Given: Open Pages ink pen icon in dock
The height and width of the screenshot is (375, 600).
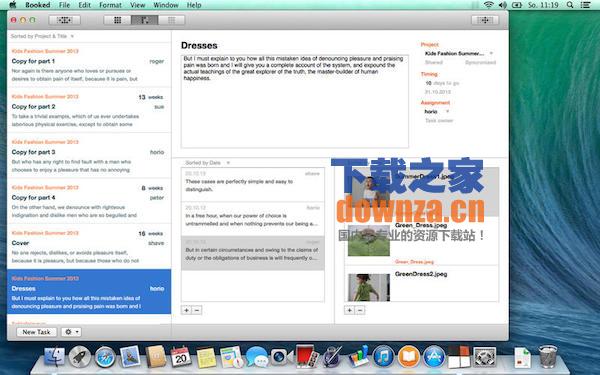Looking at the screenshot, I should (332, 357).
